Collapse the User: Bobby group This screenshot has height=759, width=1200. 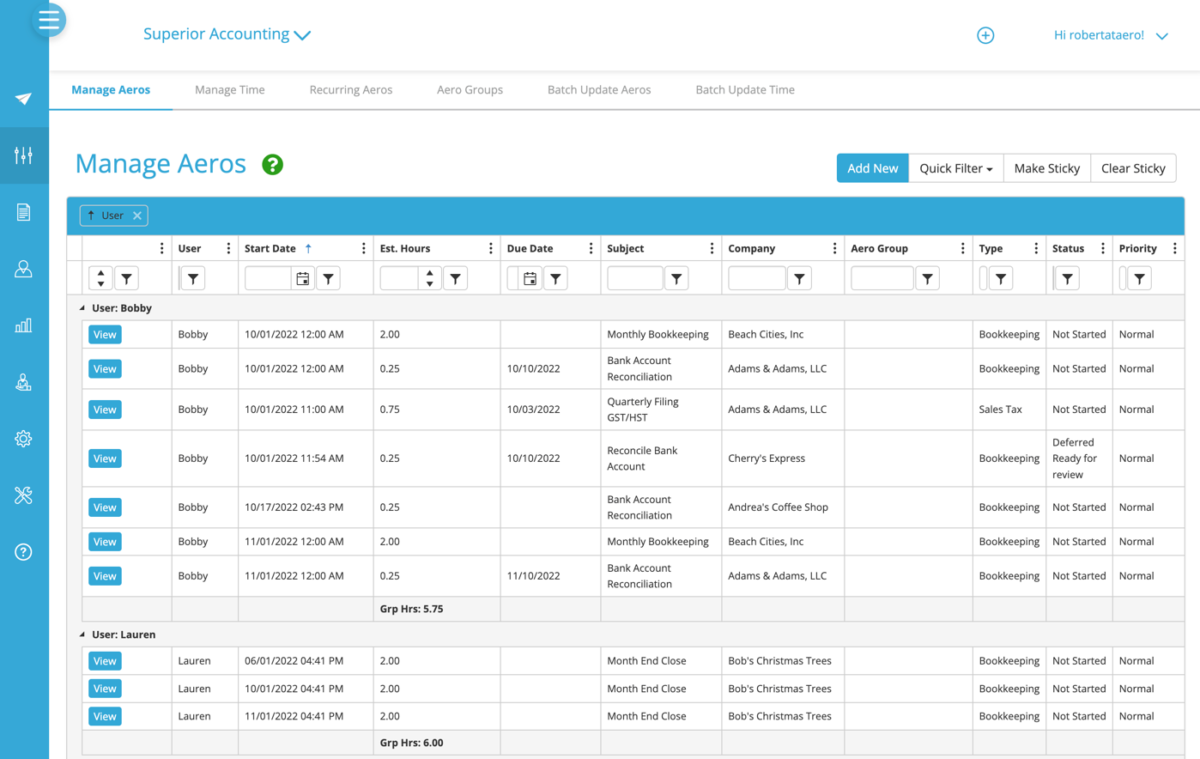(82, 307)
